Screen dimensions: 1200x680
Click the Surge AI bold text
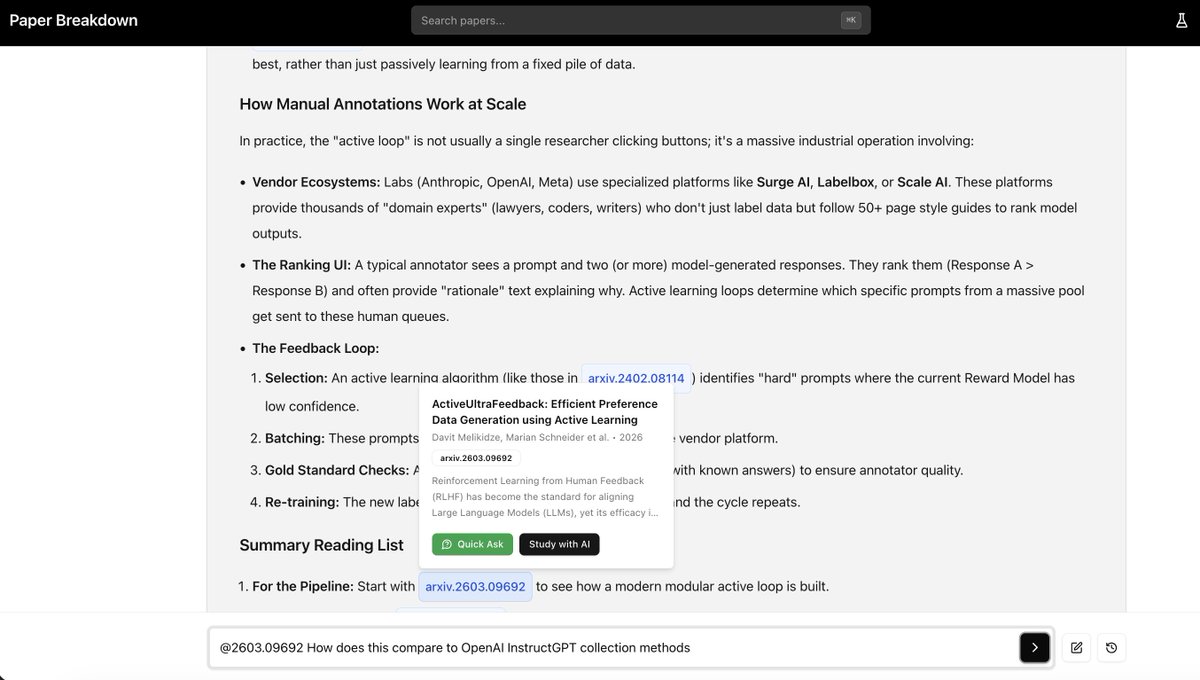pos(782,182)
